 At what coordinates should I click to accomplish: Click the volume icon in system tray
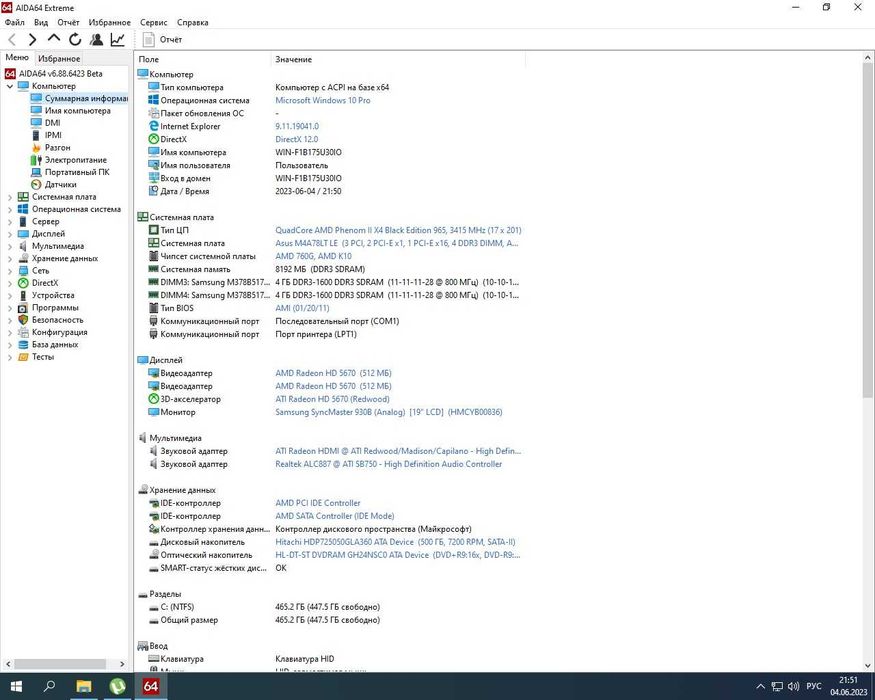click(x=793, y=687)
